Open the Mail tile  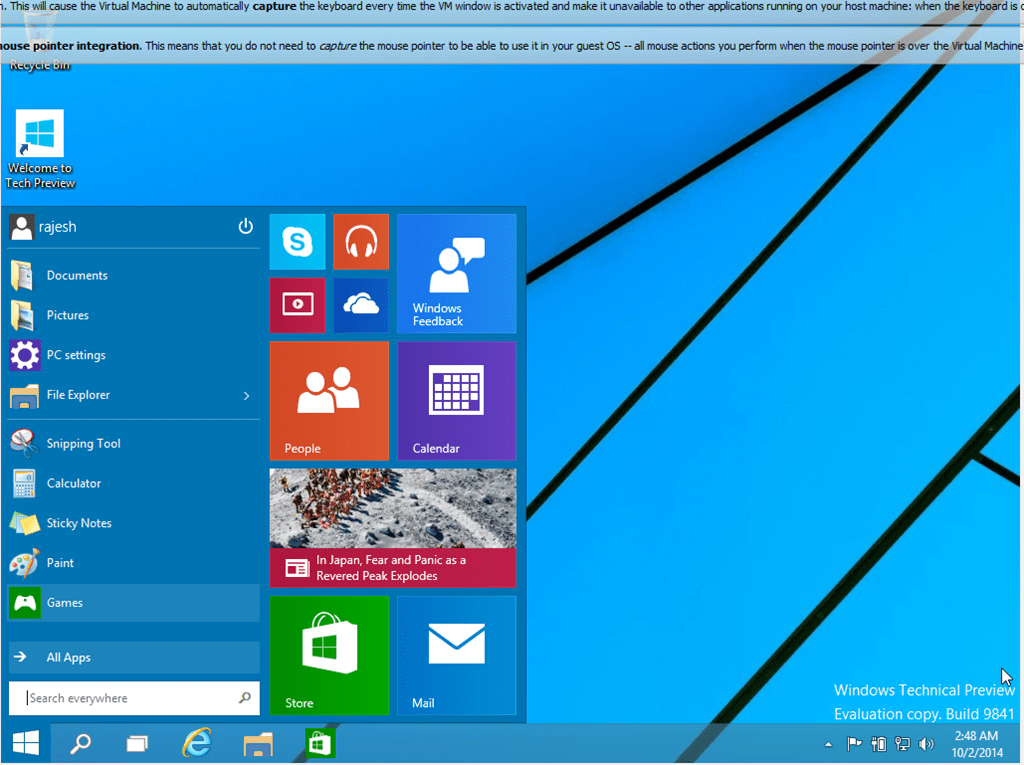(456, 655)
